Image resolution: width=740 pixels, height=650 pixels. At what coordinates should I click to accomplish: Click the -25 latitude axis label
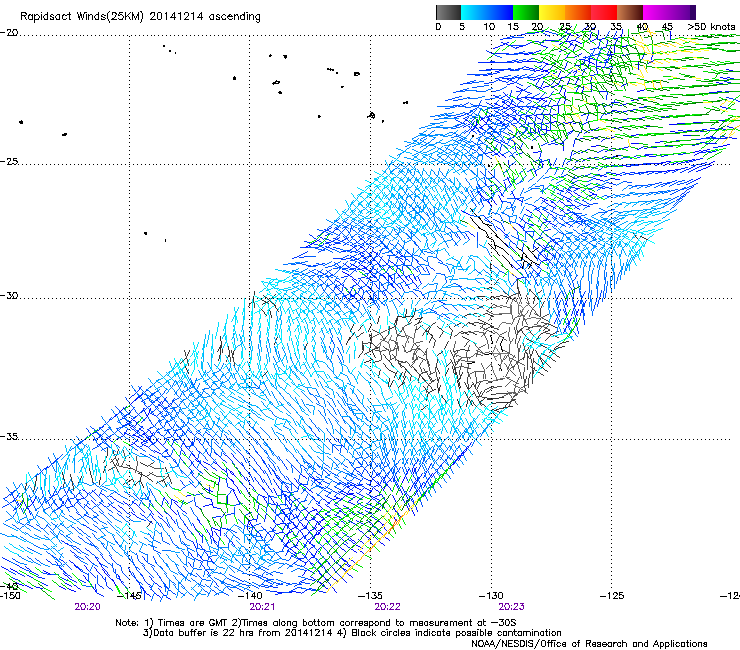click(x=9, y=161)
